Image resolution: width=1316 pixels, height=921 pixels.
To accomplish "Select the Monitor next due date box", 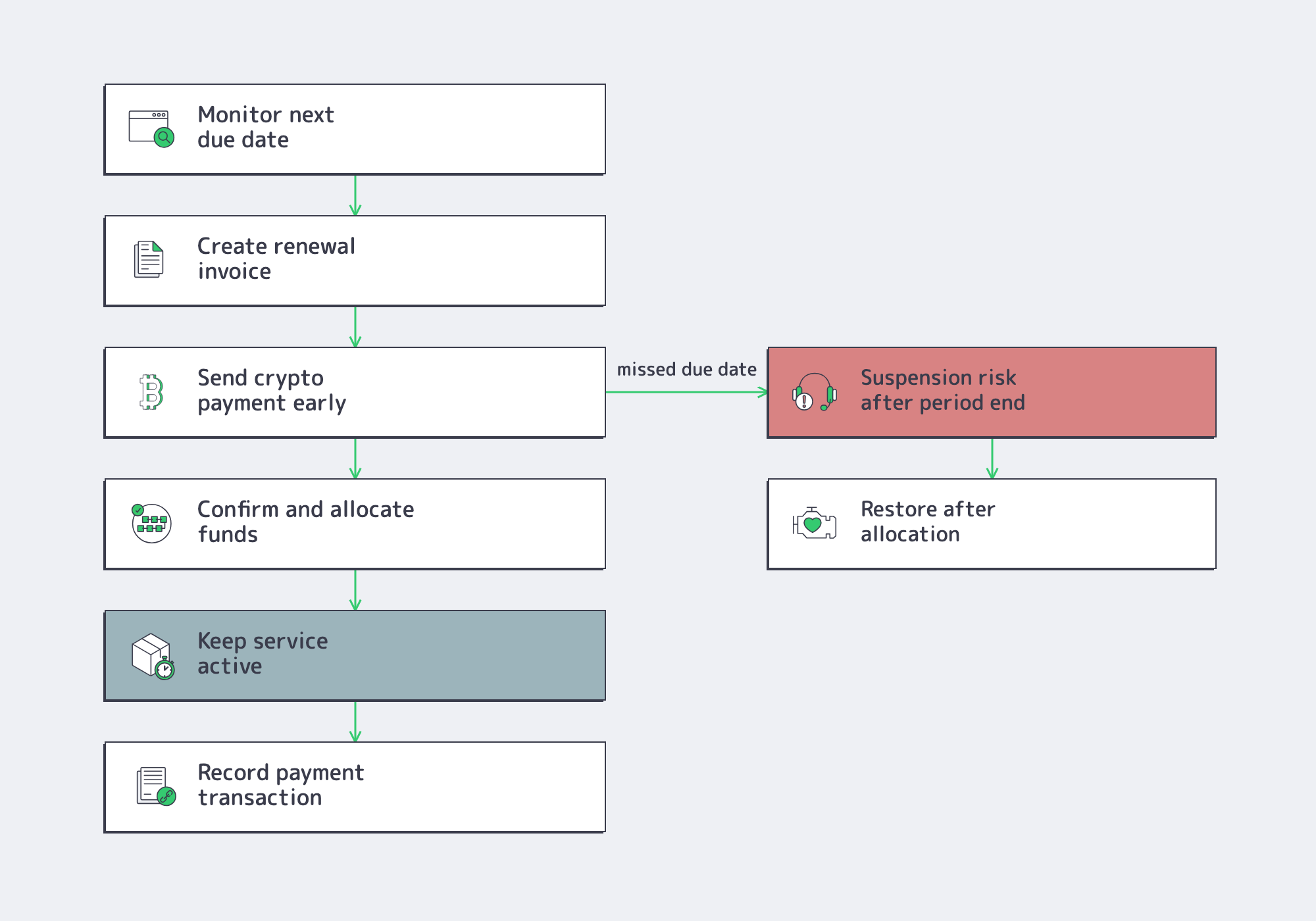I will pos(355,129).
